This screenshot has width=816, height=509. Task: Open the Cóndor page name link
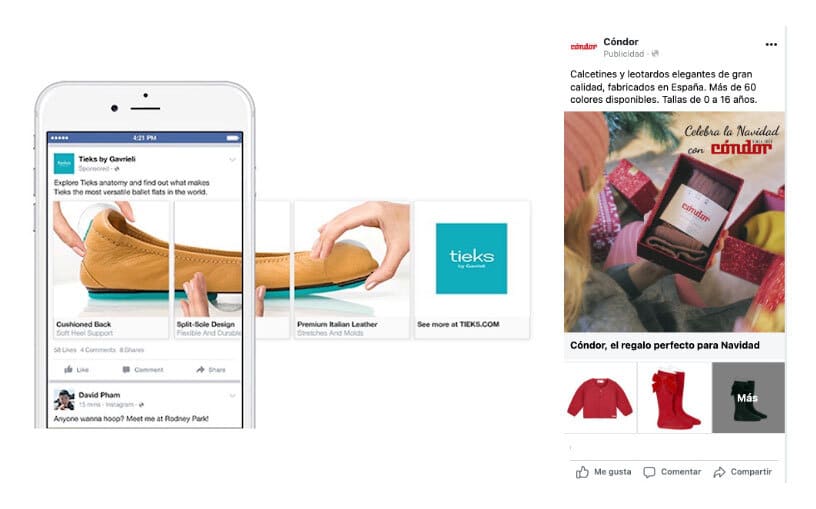621,42
